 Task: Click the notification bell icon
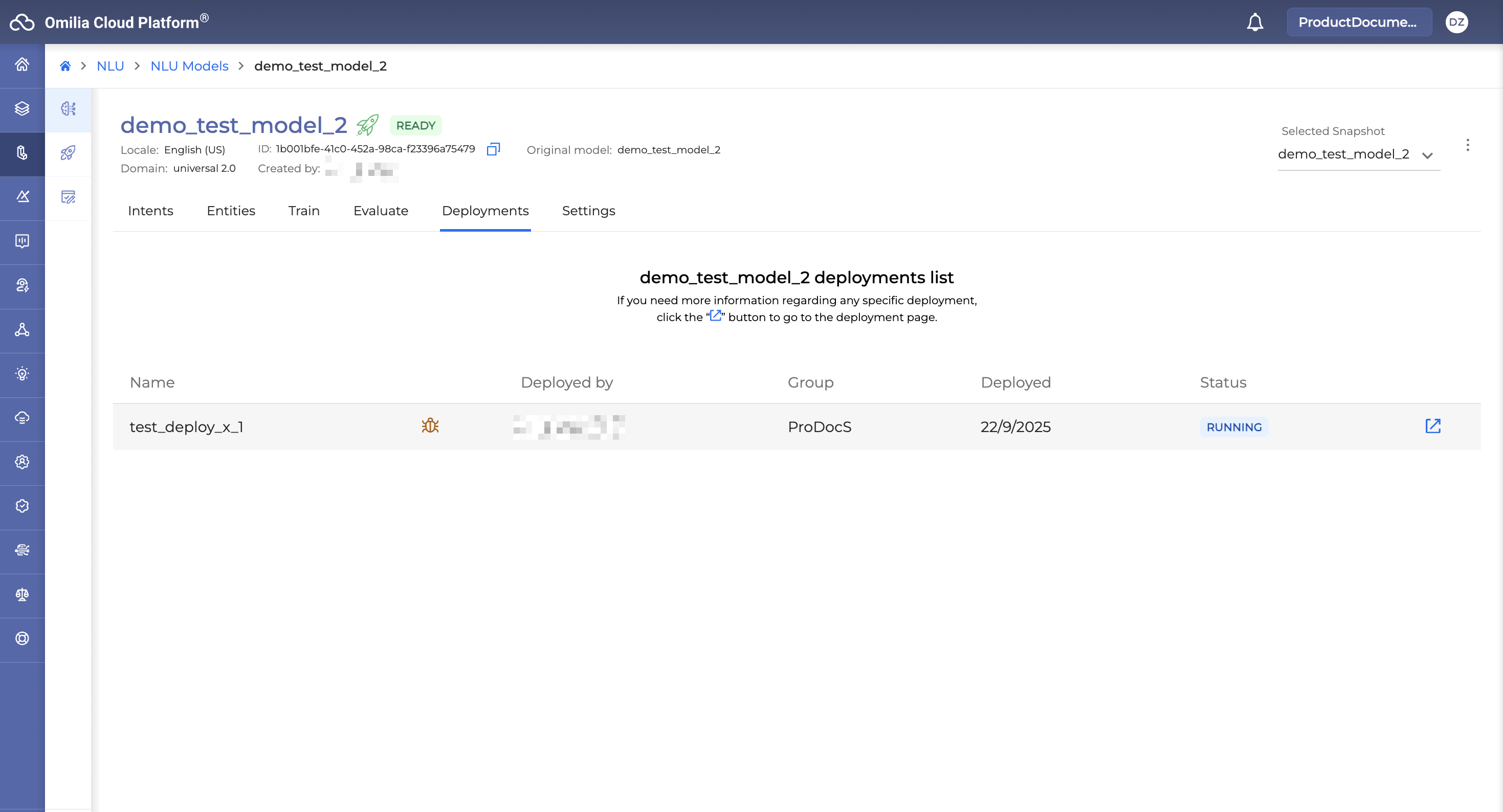(1254, 22)
